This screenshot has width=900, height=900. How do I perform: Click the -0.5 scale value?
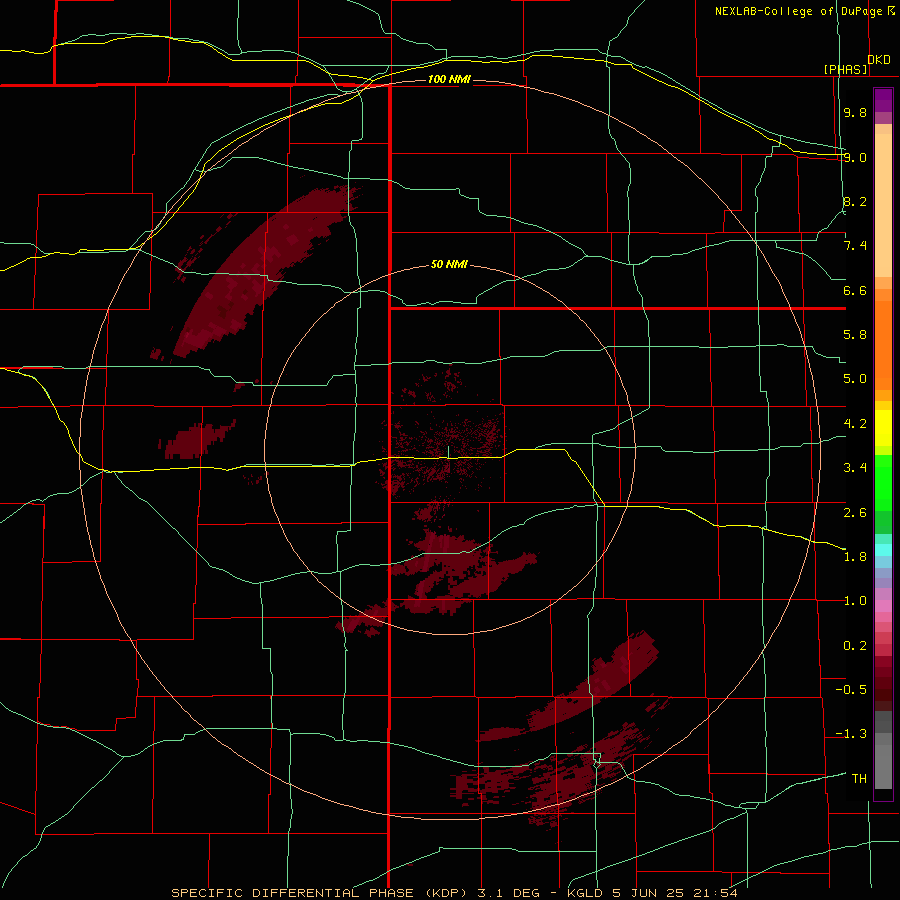(851, 690)
